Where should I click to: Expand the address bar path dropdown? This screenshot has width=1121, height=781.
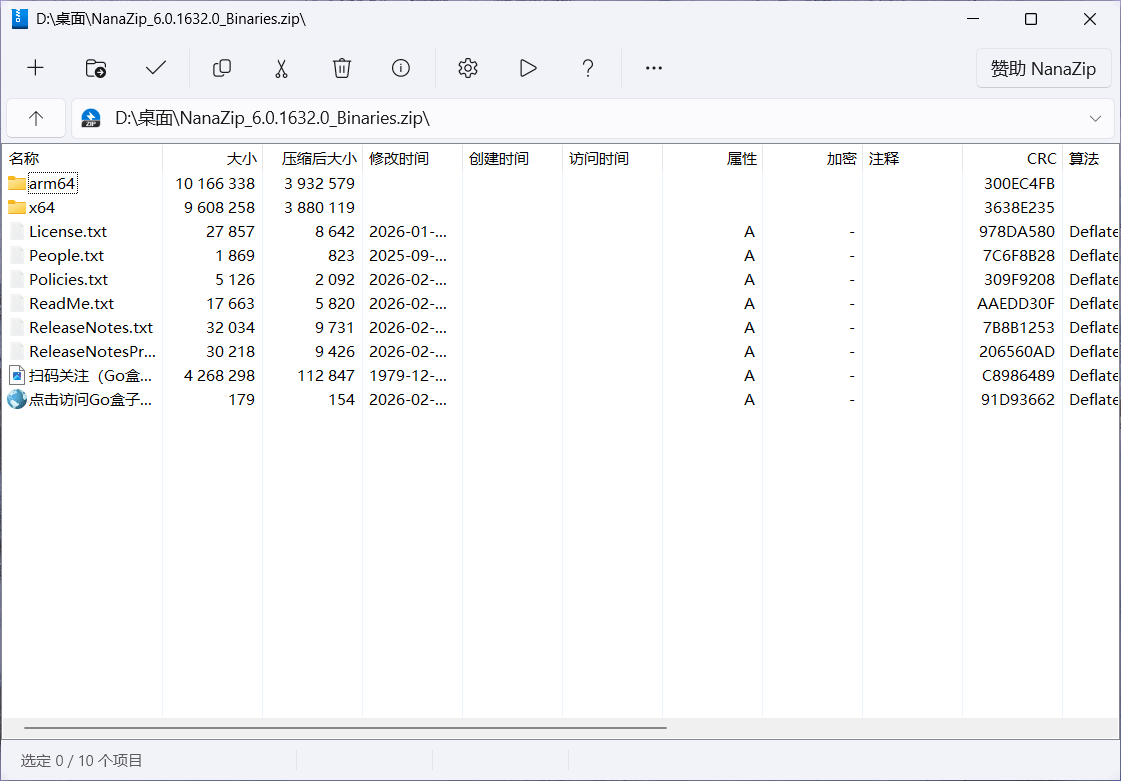pyautogui.click(x=1095, y=118)
